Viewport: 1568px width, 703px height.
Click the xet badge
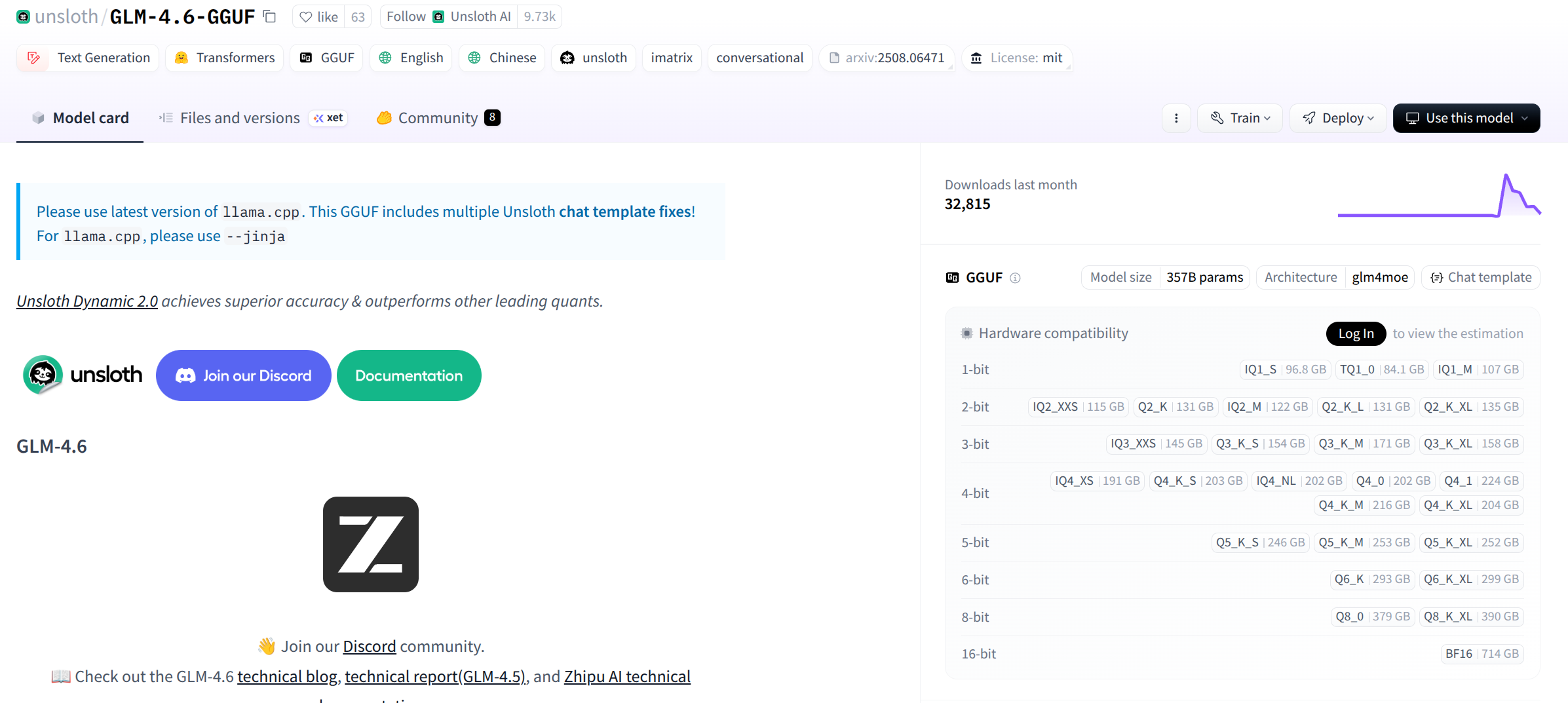point(328,118)
